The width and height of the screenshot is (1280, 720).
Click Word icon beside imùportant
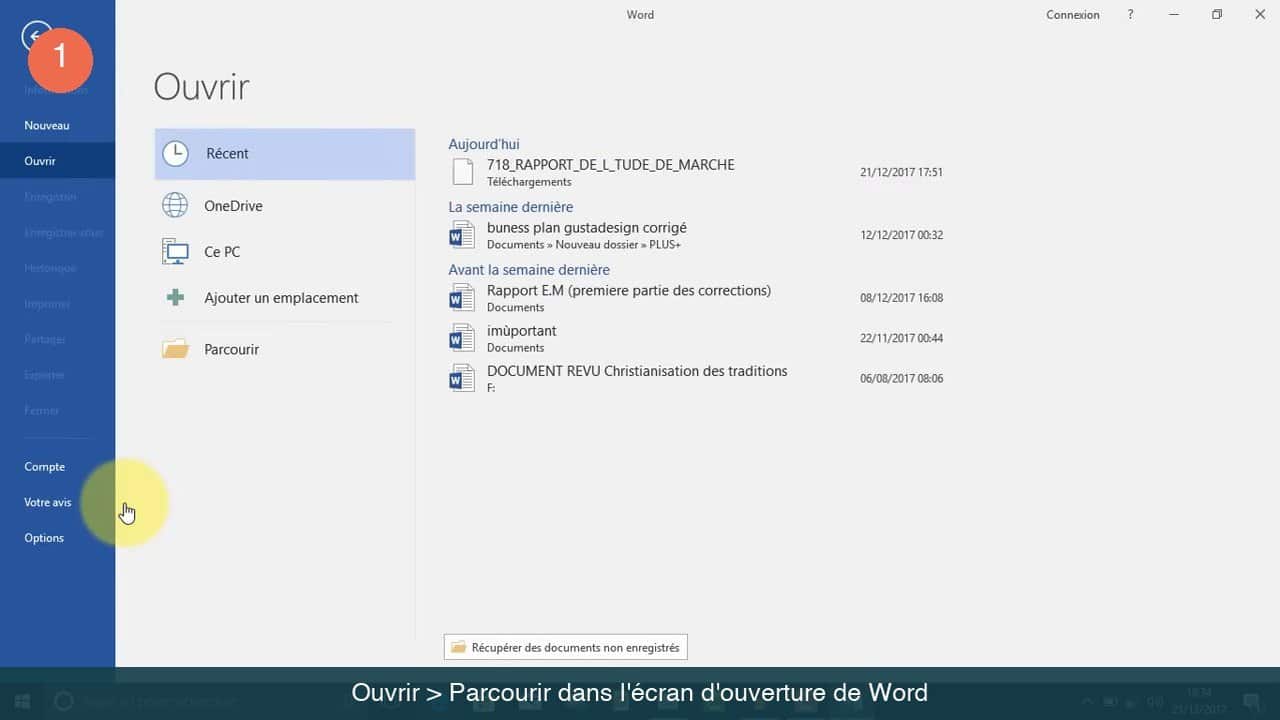click(x=461, y=338)
